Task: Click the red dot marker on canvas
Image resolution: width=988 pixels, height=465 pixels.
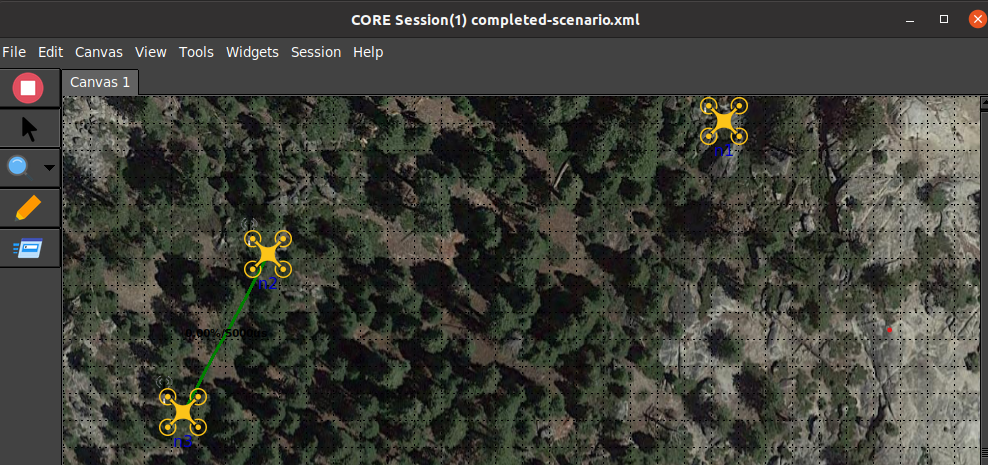Action: click(889, 330)
